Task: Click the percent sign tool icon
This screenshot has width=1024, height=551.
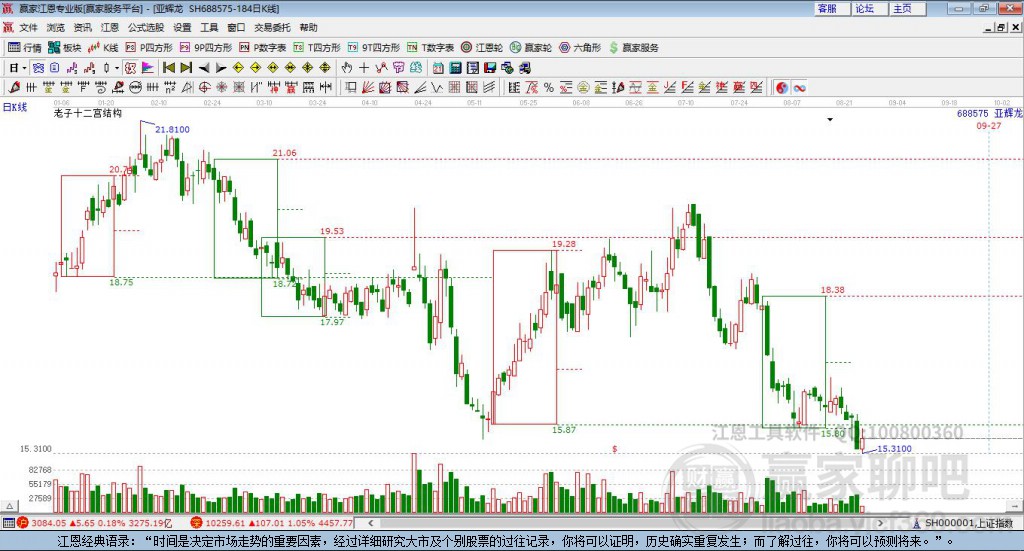Action: point(549,87)
